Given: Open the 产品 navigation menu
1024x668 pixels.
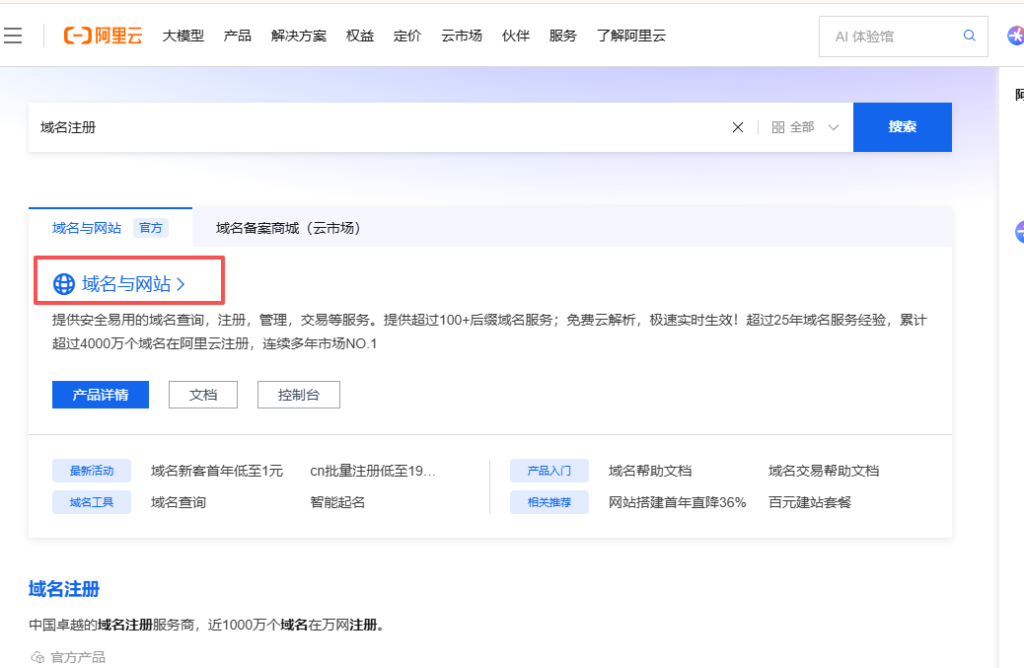Looking at the screenshot, I should (237, 36).
